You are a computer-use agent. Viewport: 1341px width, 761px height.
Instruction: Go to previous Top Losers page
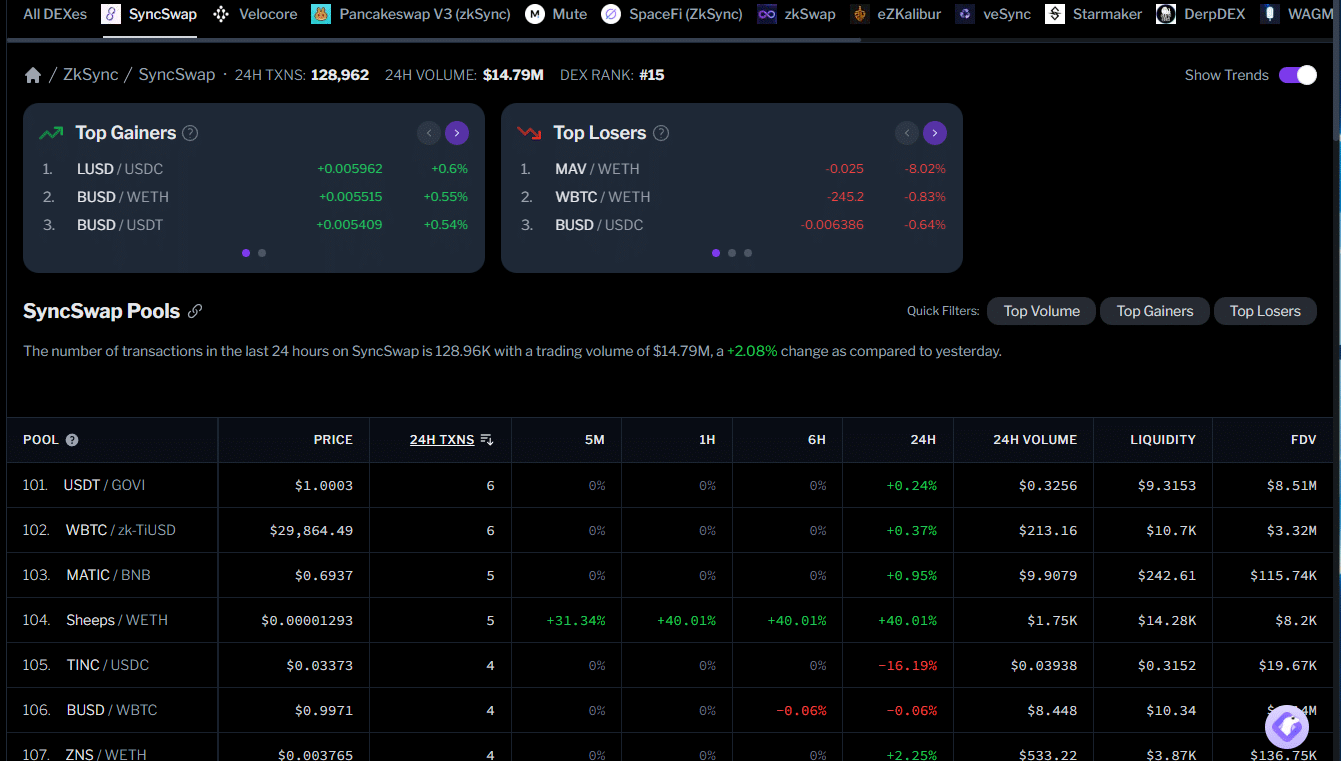tap(907, 133)
